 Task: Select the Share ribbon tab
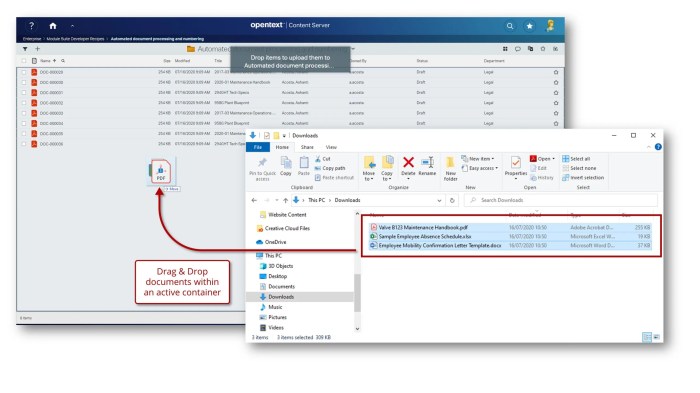(307, 147)
